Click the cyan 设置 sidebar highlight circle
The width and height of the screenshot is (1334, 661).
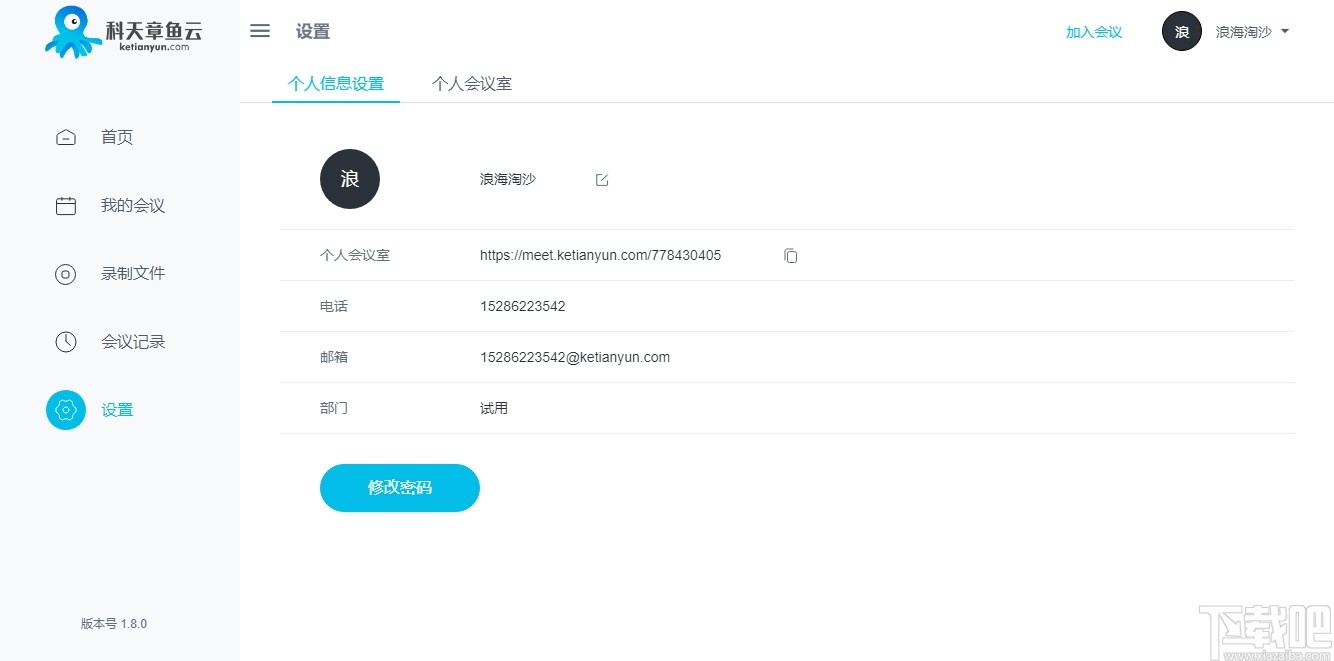(65, 409)
